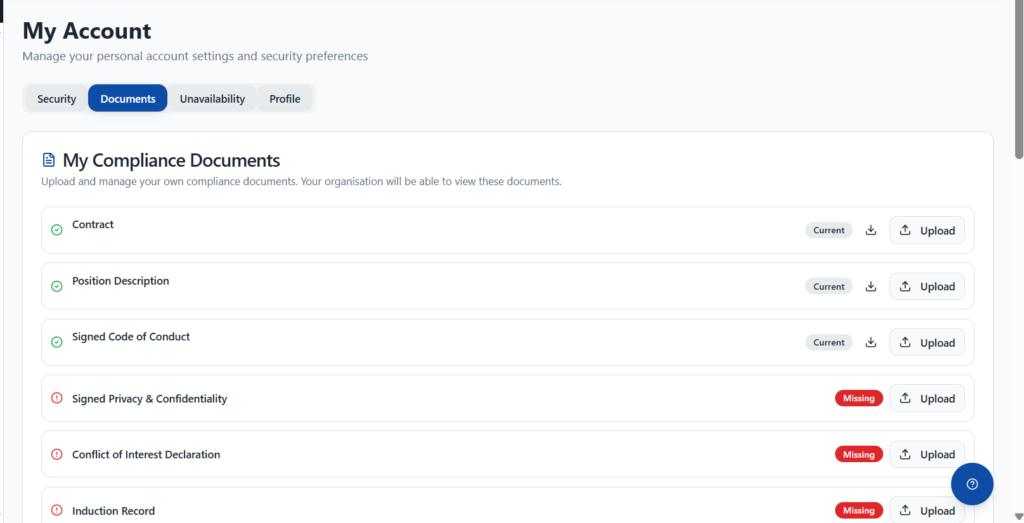Click the page vertical scrollbar thumb
The image size is (1024, 523).
pyautogui.click(x=1019, y=80)
